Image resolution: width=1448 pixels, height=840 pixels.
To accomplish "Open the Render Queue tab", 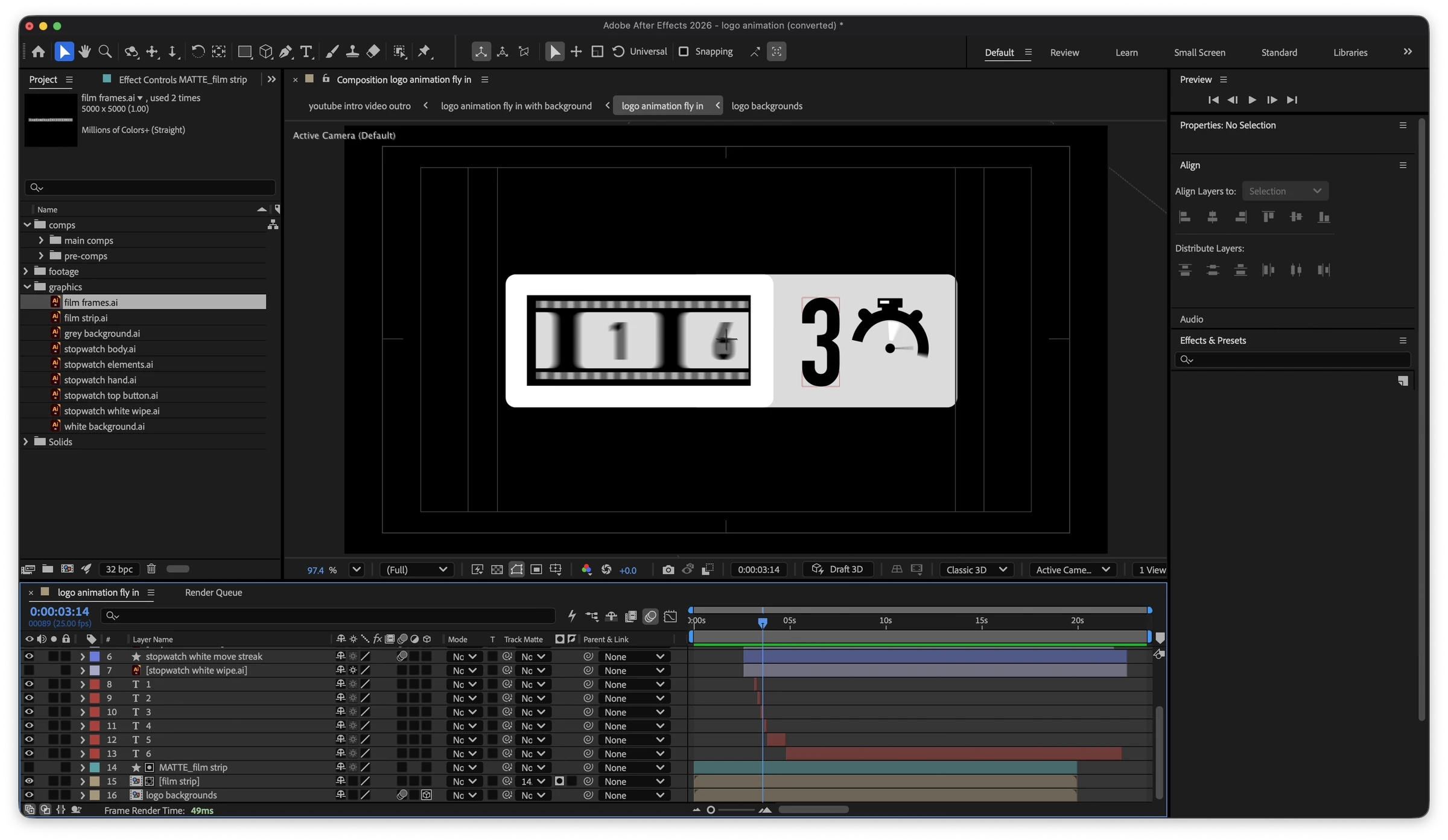I will point(214,593).
